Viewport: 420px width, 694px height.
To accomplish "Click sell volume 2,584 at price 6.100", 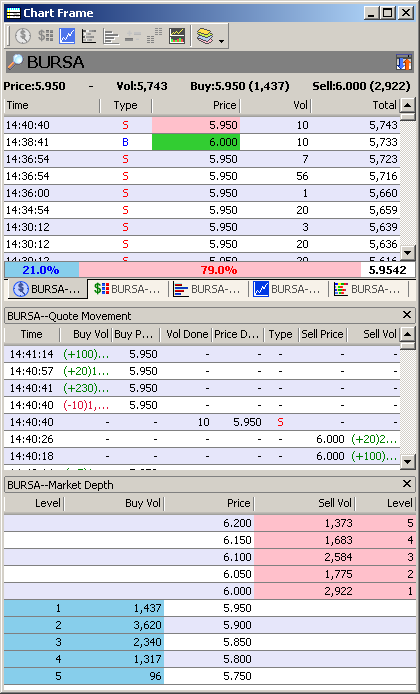I will pyautogui.click(x=338, y=557).
